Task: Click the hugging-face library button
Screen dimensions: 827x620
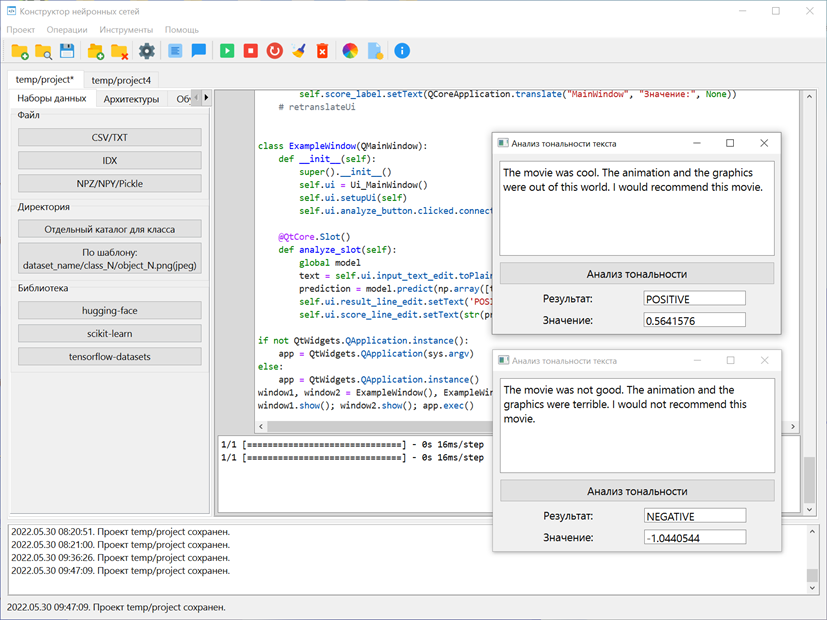Action: (x=110, y=311)
